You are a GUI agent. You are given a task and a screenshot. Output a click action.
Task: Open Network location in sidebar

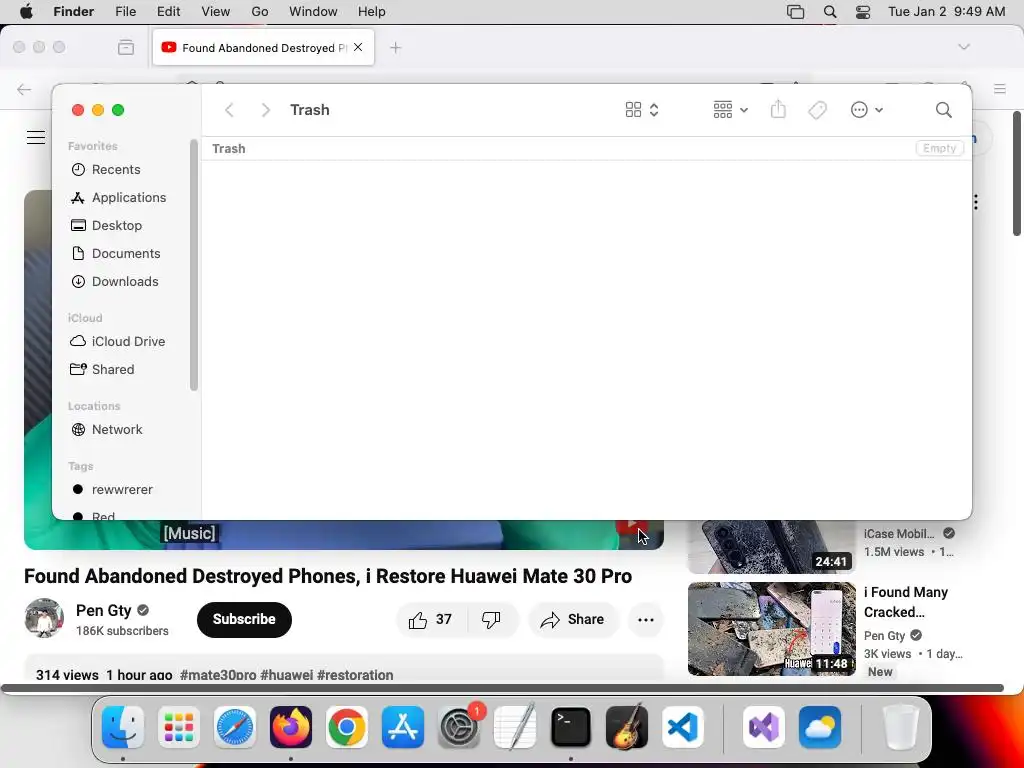coord(117,430)
